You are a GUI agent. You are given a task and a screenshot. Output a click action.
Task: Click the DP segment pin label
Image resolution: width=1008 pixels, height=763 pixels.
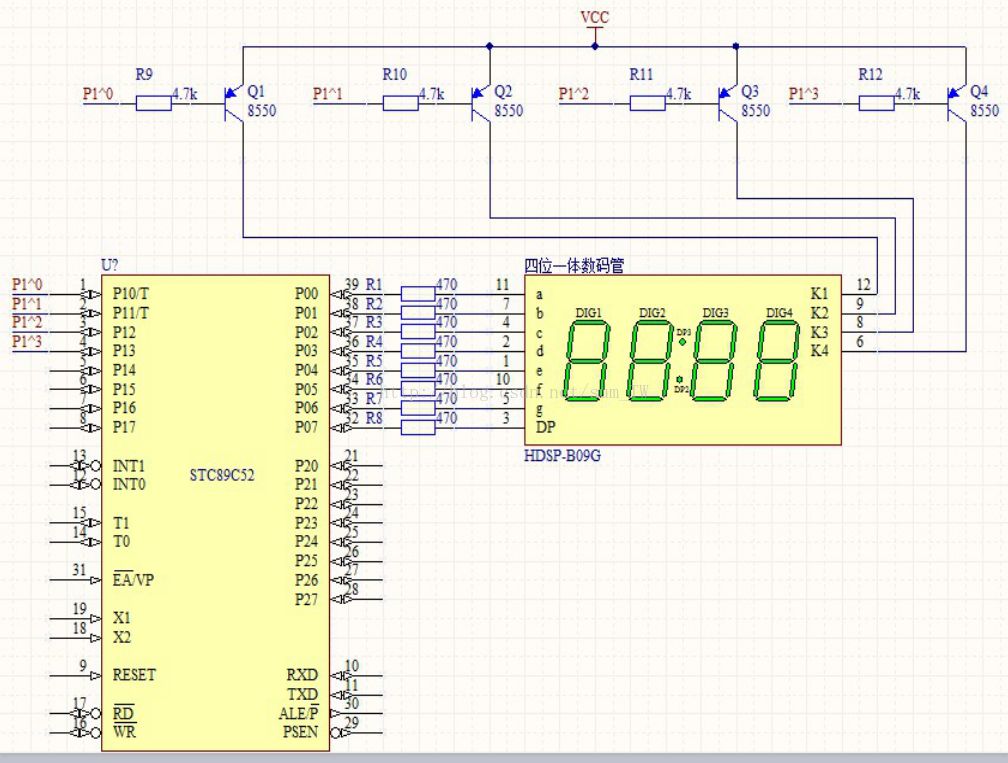[x=546, y=427]
